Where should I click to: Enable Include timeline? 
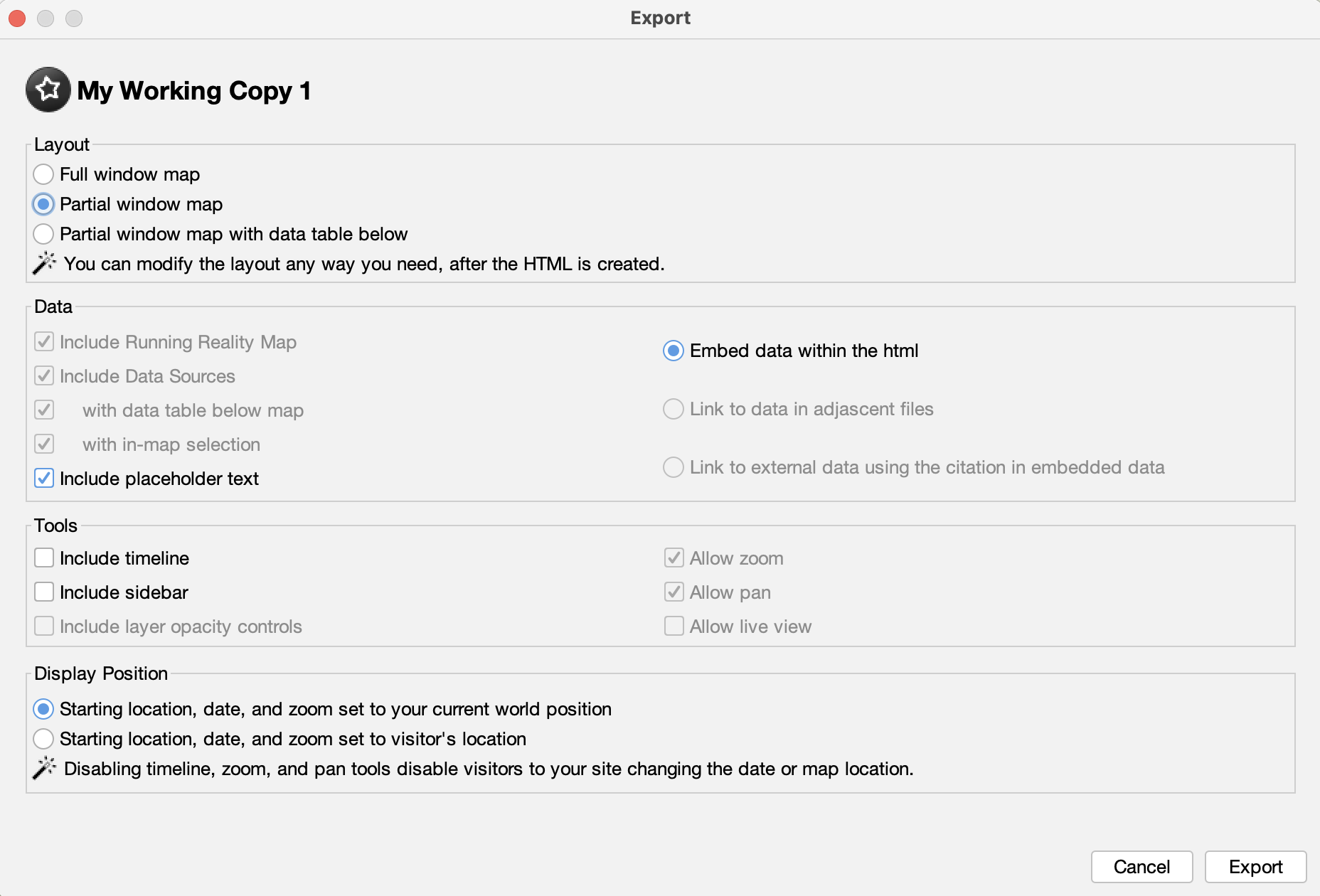(43, 558)
